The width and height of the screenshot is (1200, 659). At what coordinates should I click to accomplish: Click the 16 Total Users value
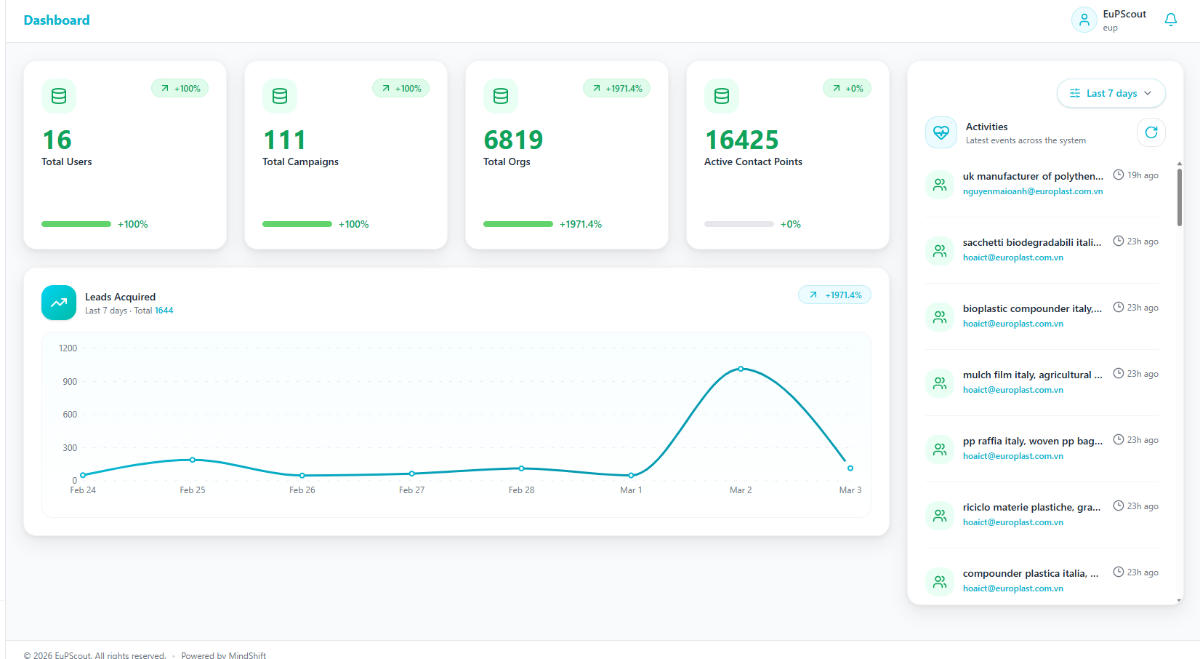[x=57, y=139]
